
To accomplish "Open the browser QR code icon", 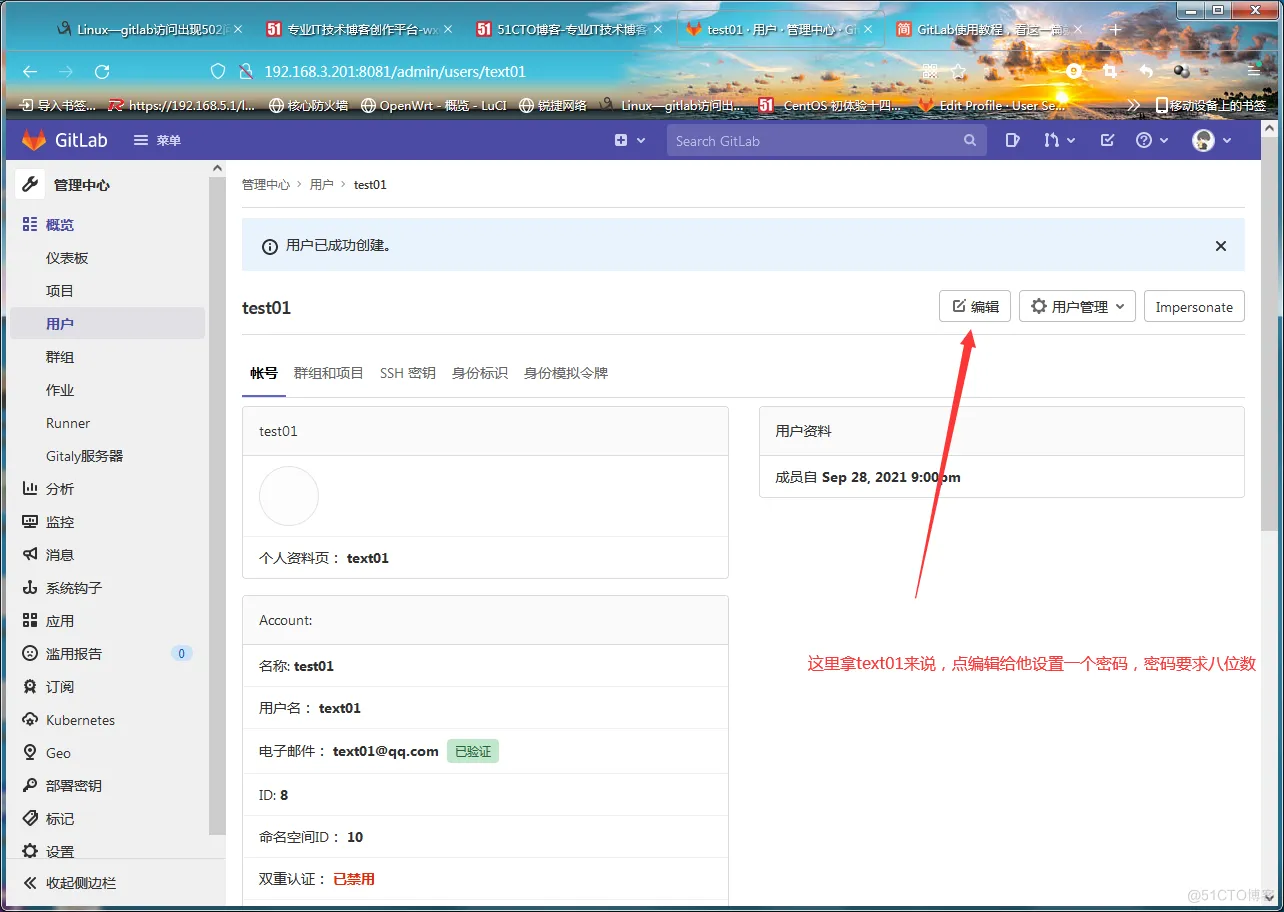I will [x=930, y=71].
